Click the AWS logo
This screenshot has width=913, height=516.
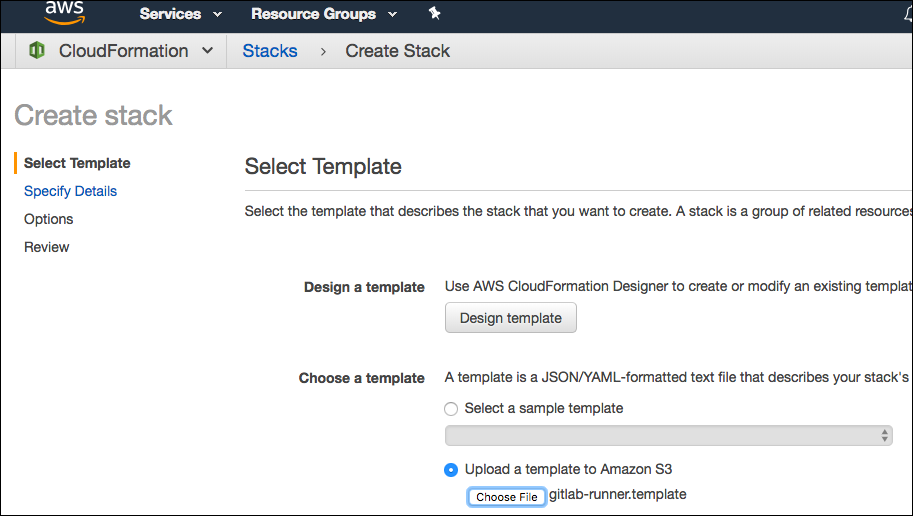coord(64,14)
